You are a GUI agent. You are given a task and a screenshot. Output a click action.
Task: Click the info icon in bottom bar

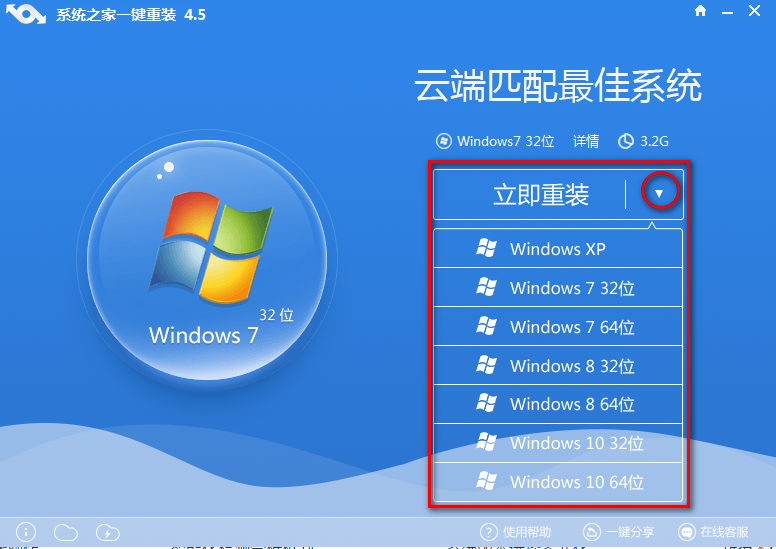[x=26, y=532]
